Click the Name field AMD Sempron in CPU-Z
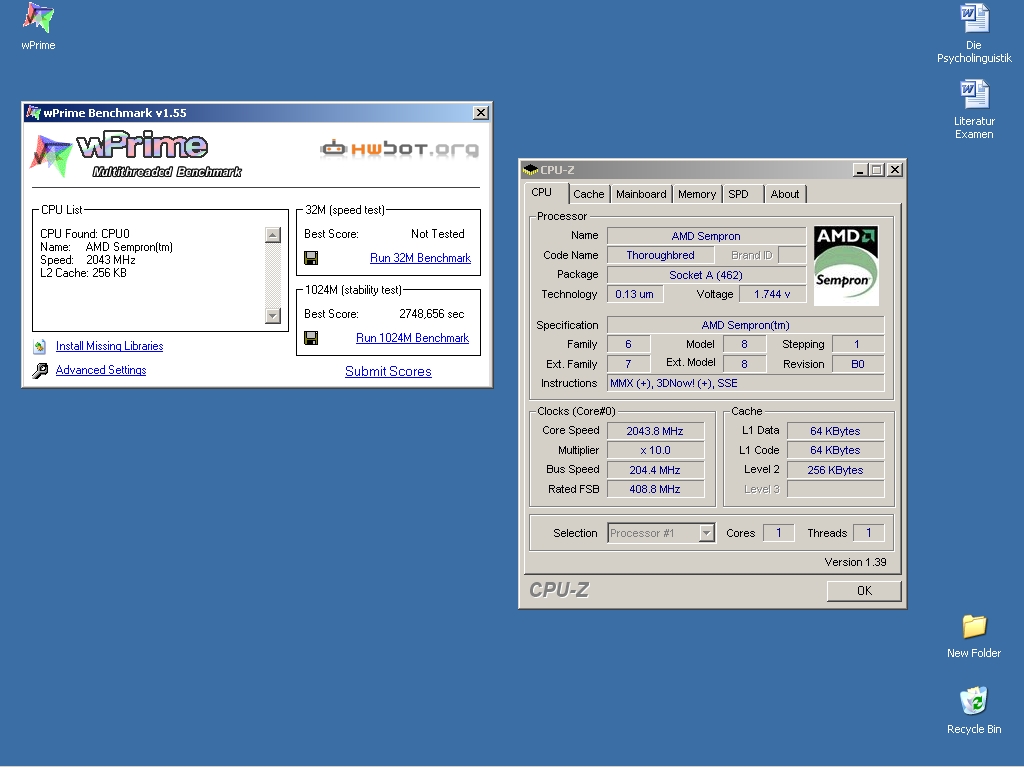Image resolution: width=1024 pixels, height=768 pixels. 706,236
